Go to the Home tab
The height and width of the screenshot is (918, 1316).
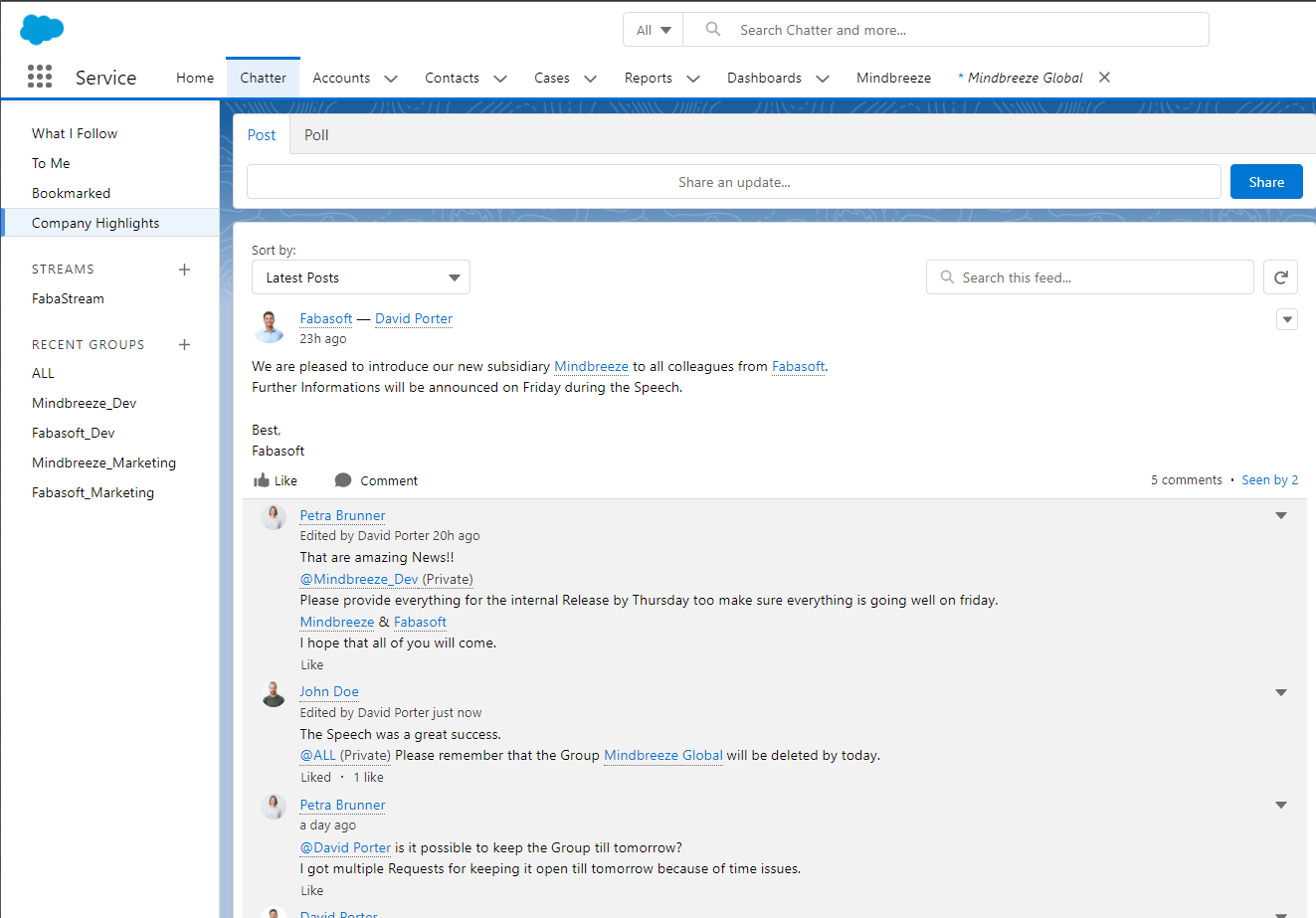195,78
